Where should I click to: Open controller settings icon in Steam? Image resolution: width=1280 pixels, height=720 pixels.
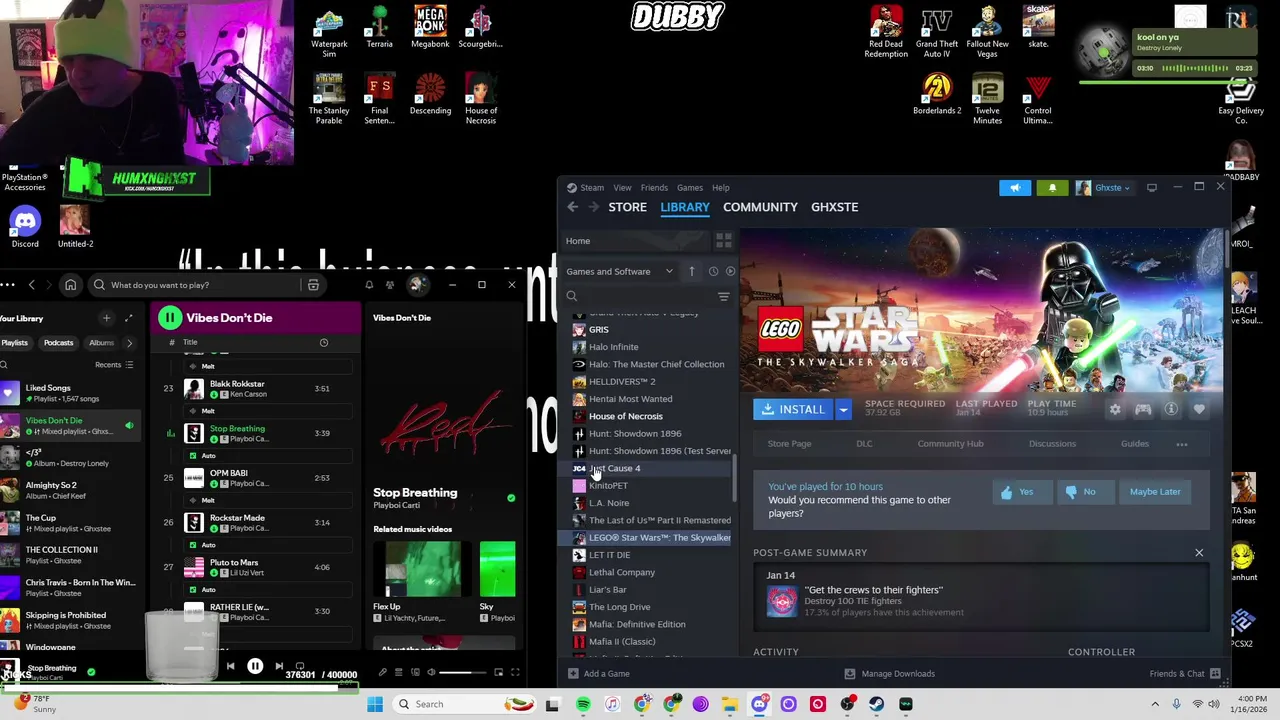click(1143, 409)
